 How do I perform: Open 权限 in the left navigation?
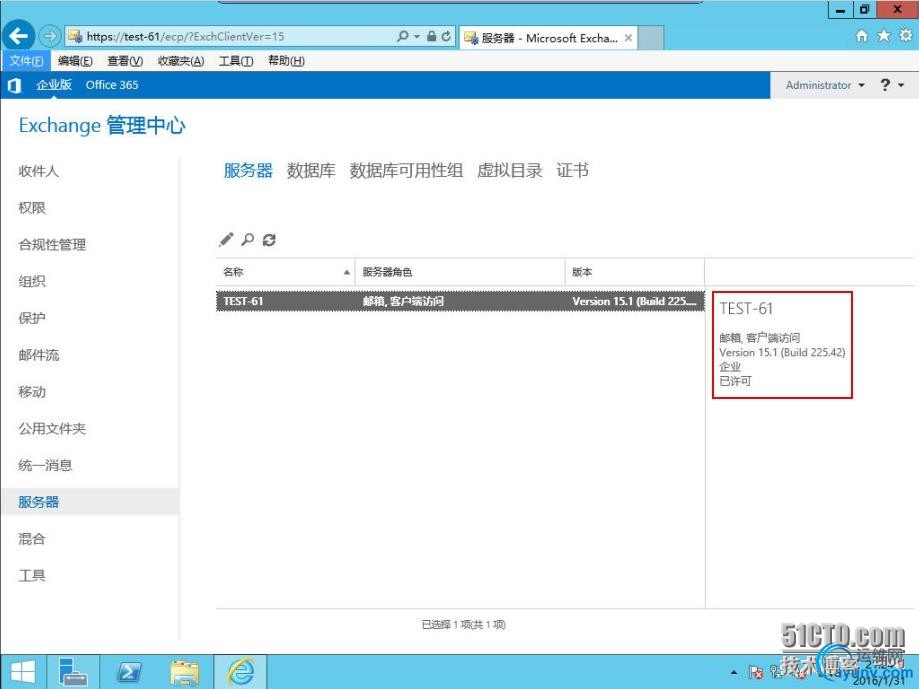(x=32, y=208)
